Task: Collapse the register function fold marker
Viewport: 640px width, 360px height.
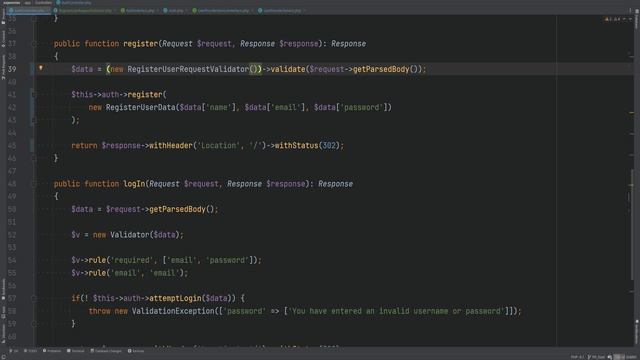Action: [34, 44]
